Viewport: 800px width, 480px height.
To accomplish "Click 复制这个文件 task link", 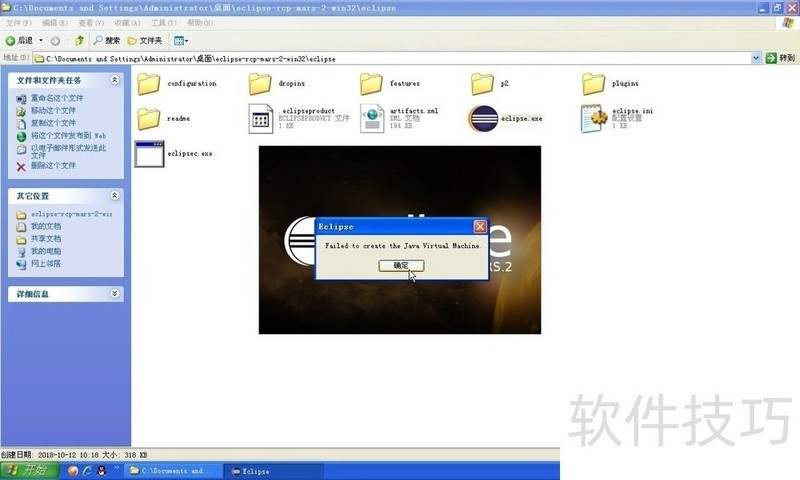I will click(x=53, y=123).
